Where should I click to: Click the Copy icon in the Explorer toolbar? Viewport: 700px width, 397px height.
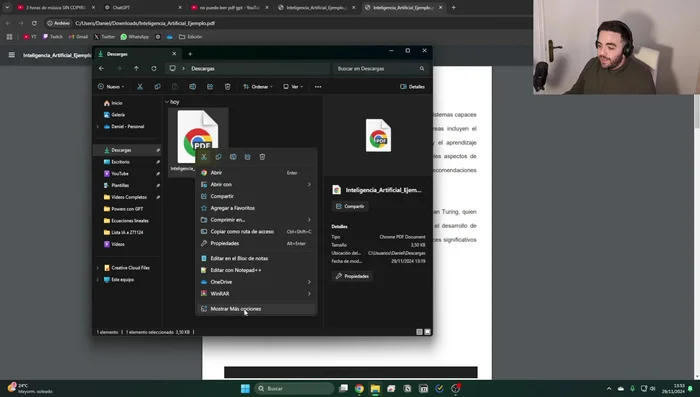pos(157,87)
